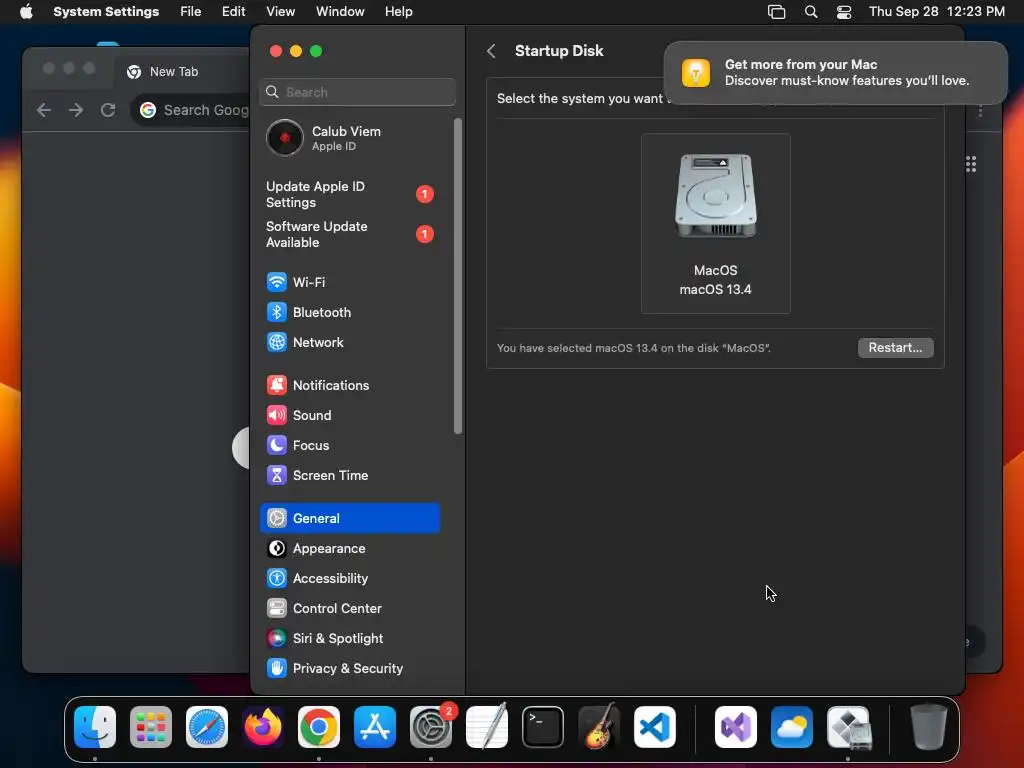Open the Apple menu
The width and height of the screenshot is (1024, 768).
(x=26, y=12)
